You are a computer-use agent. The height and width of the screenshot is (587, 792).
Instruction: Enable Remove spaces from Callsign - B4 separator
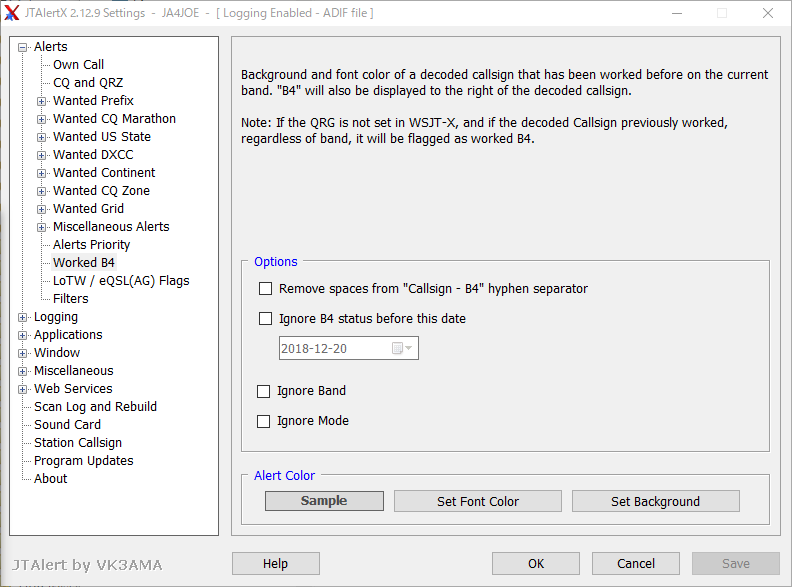(265, 288)
